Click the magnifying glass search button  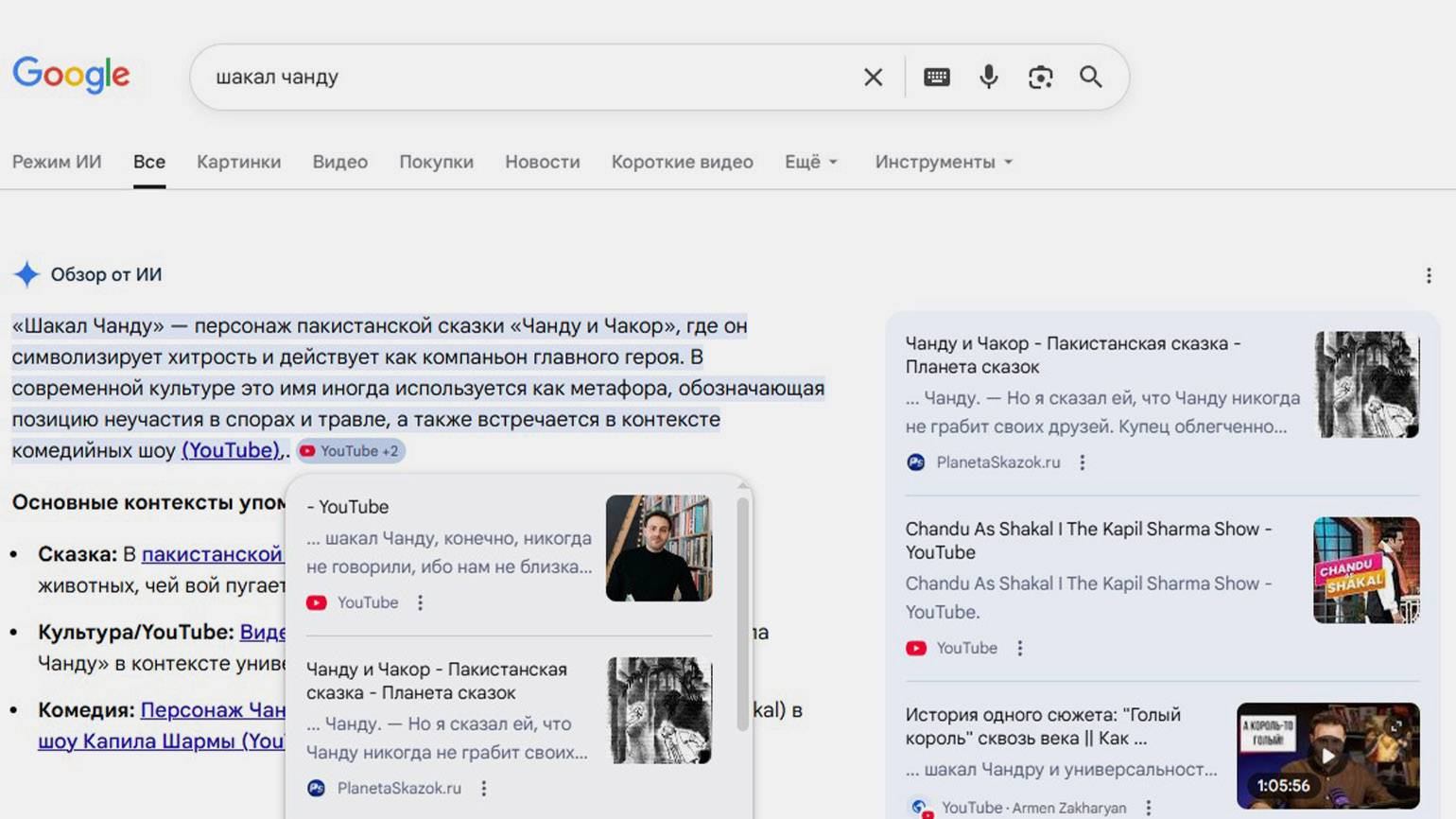click(1091, 78)
